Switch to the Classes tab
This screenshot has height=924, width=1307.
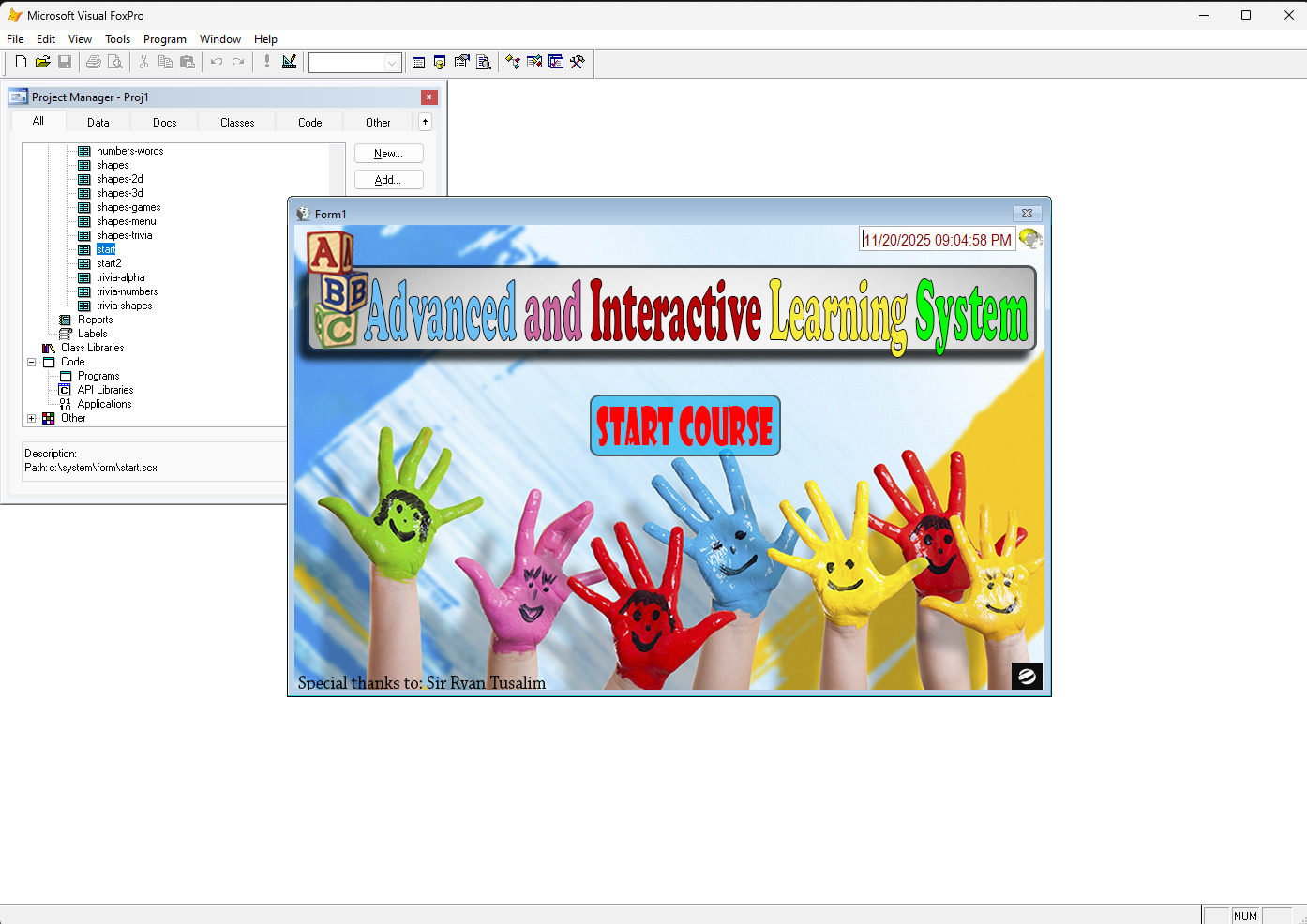pos(237,123)
